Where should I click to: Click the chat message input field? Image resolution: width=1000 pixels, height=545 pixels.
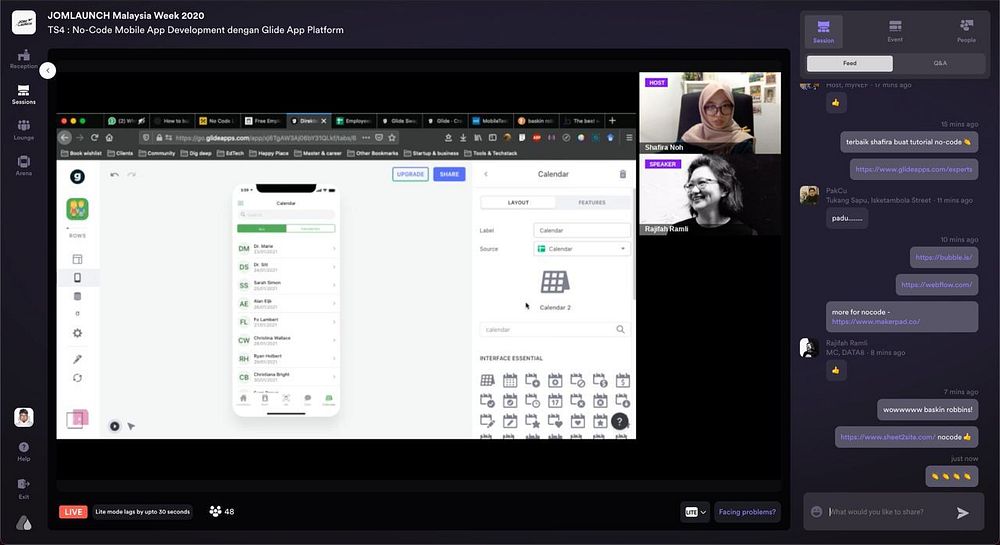(888, 512)
